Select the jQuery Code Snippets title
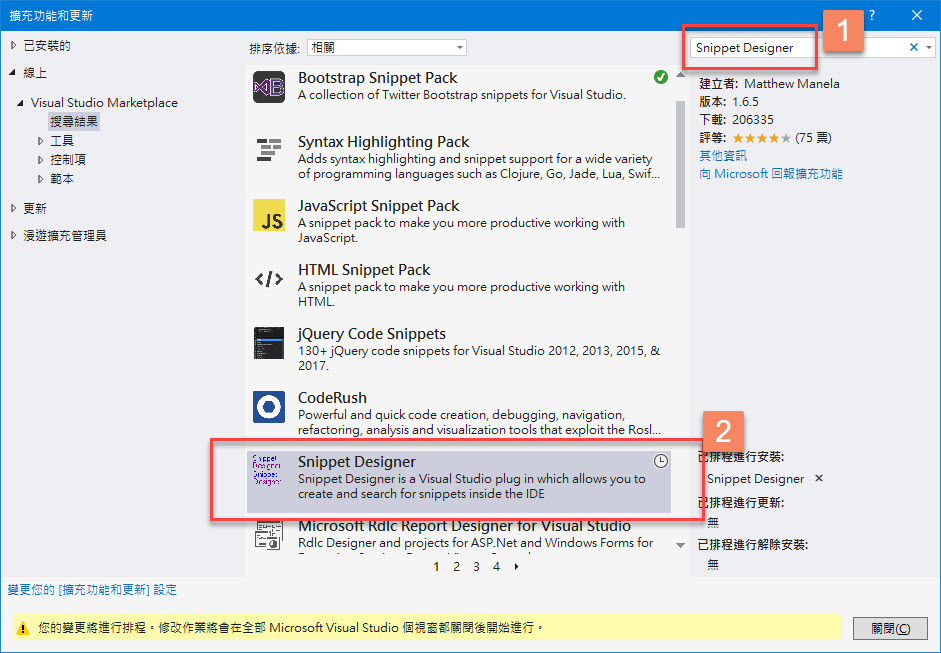941x653 pixels. point(372,334)
